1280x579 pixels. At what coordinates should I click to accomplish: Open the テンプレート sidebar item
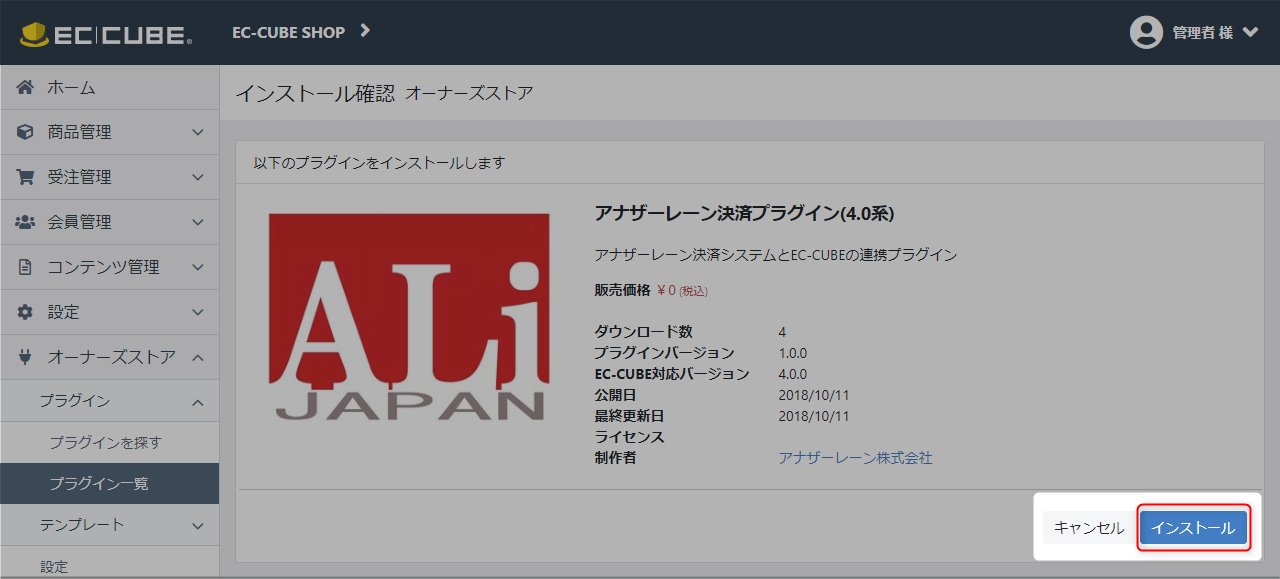(x=110, y=525)
